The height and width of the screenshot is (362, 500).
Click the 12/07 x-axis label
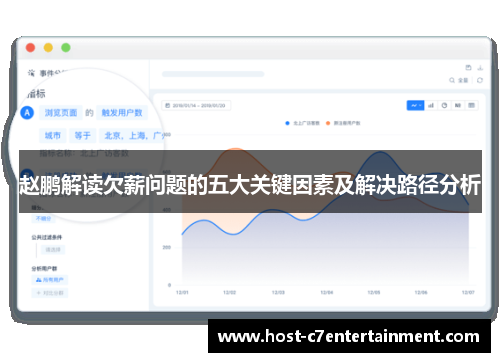[x=468, y=292]
